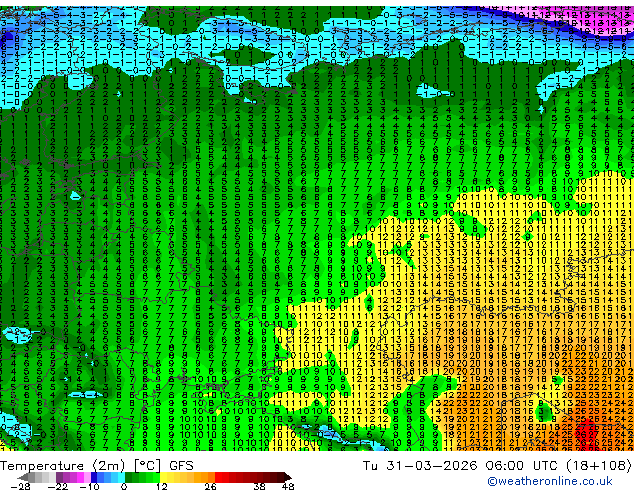634x490 pixels.
Task: Click the '0' legend label
Action: (x=124, y=486)
